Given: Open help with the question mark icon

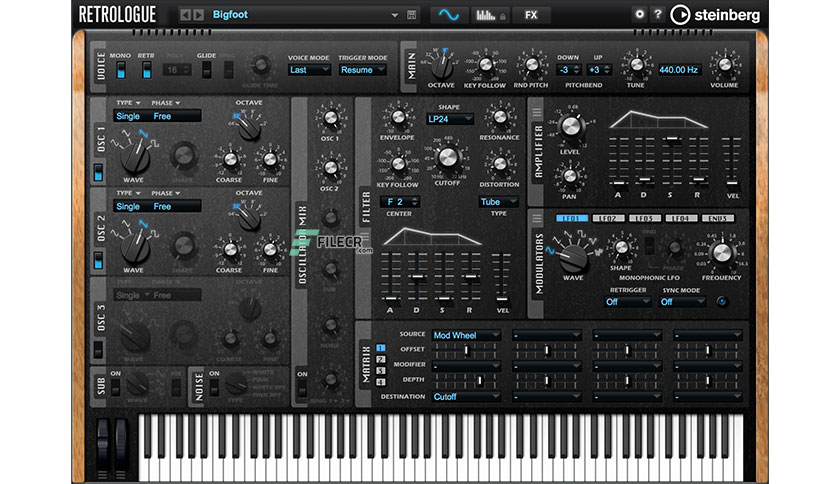Looking at the screenshot, I should click(658, 14).
